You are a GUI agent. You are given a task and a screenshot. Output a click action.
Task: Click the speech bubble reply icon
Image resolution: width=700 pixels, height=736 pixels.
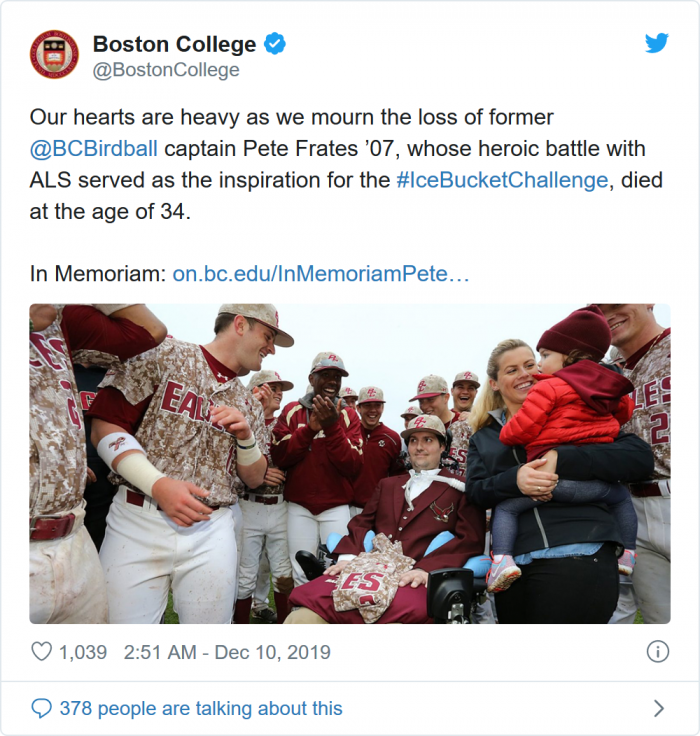click(x=41, y=709)
